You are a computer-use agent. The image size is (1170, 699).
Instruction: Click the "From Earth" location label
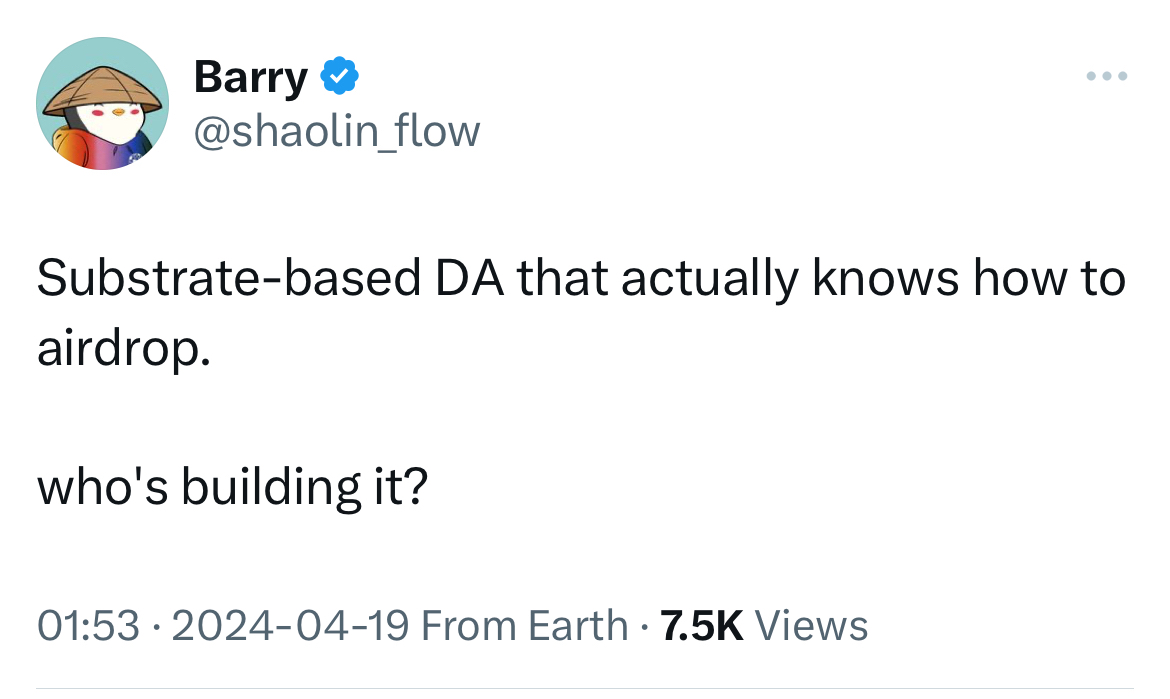point(524,626)
